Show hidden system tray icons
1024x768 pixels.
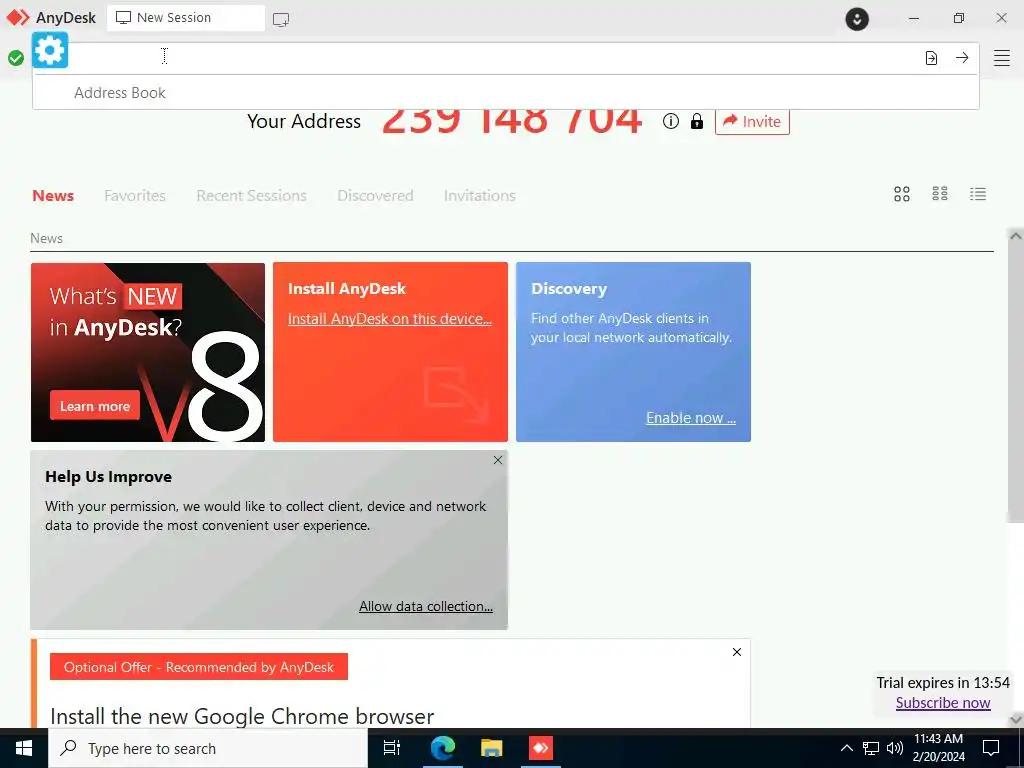pos(846,748)
